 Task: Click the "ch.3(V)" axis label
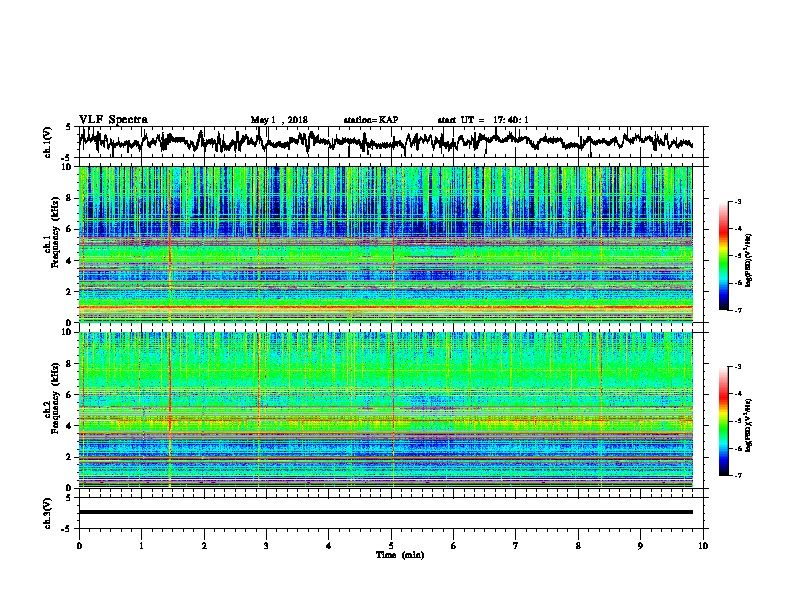(x=48, y=513)
